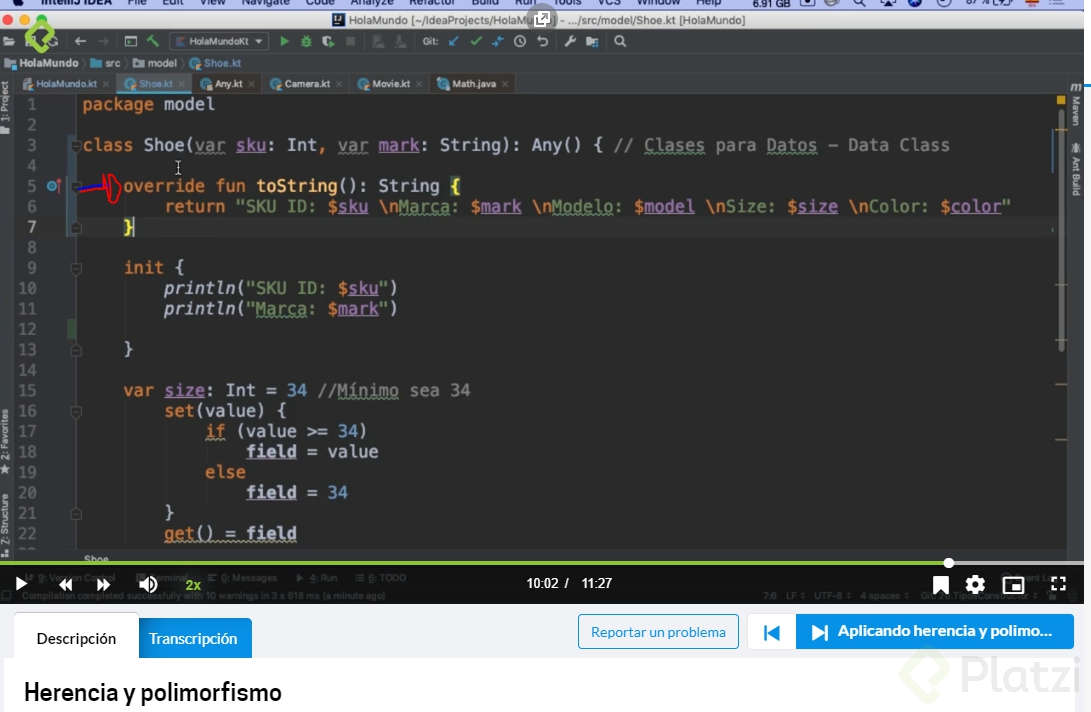Click Git Commit green checkmark

476,42
